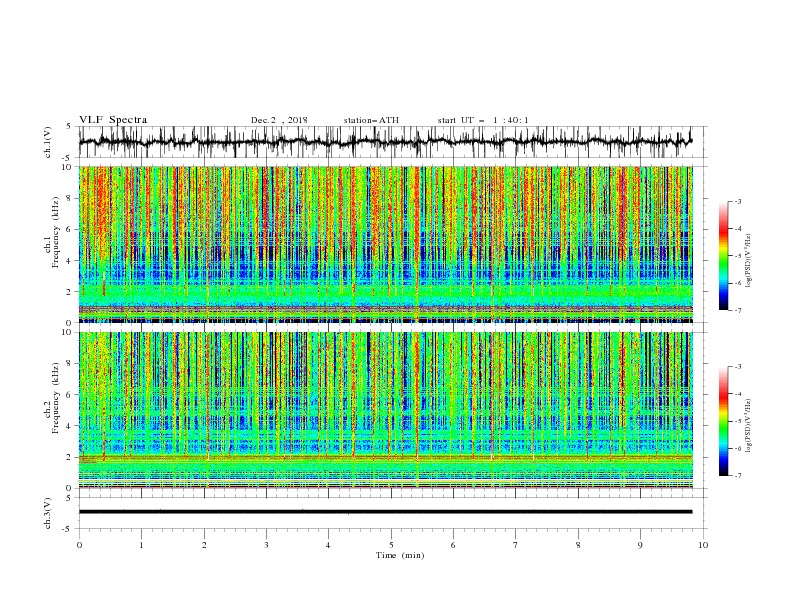
Task: Click time axis tick label "5"
Action: (391, 545)
